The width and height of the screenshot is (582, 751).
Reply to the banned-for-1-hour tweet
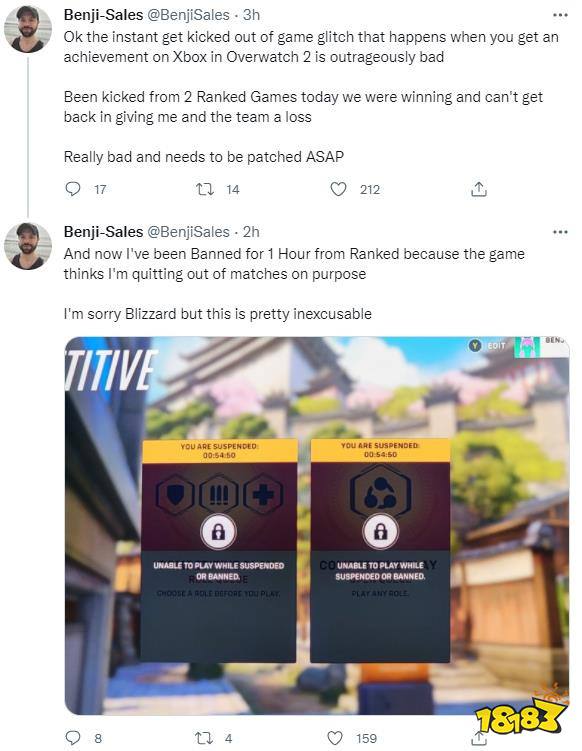(x=72, y=738)
